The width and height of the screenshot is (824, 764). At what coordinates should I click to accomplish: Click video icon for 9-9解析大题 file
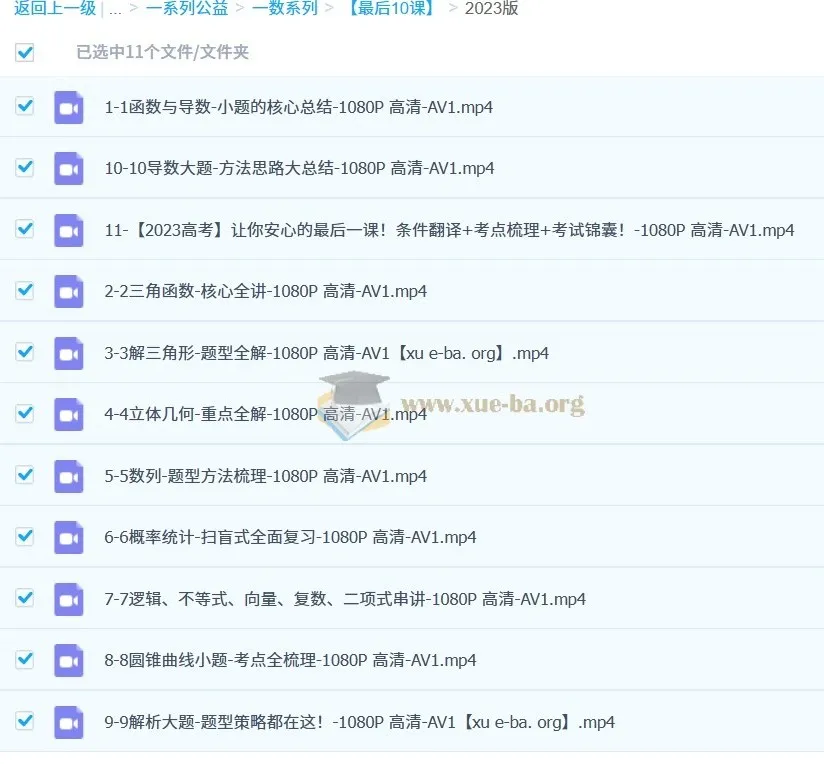(69, 722)
